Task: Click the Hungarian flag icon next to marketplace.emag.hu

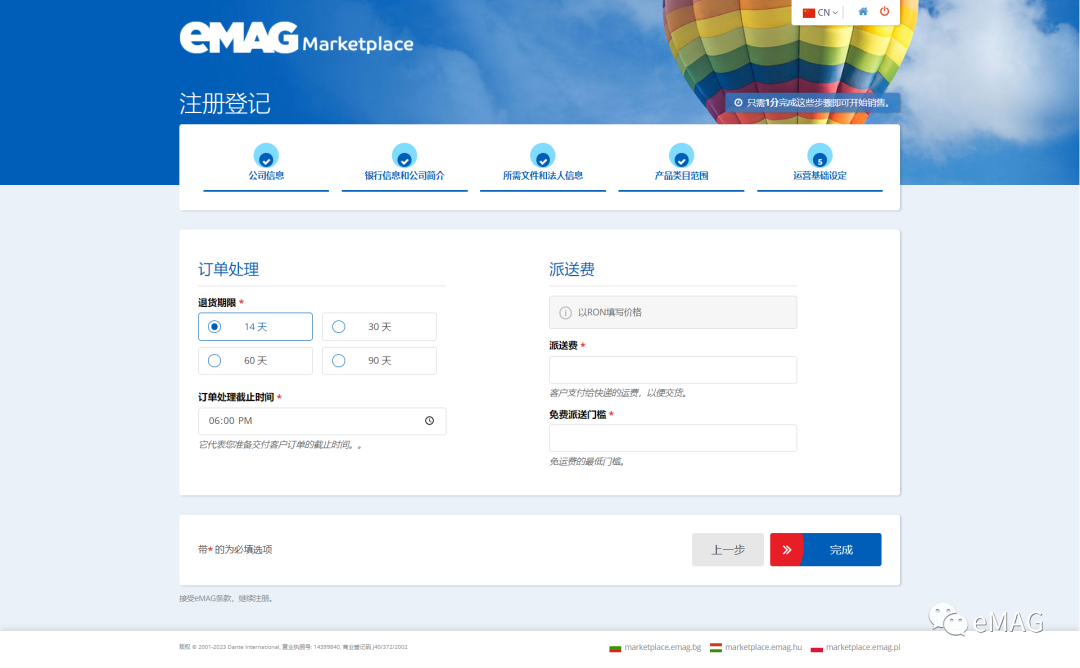Action: tap(715, 647)
